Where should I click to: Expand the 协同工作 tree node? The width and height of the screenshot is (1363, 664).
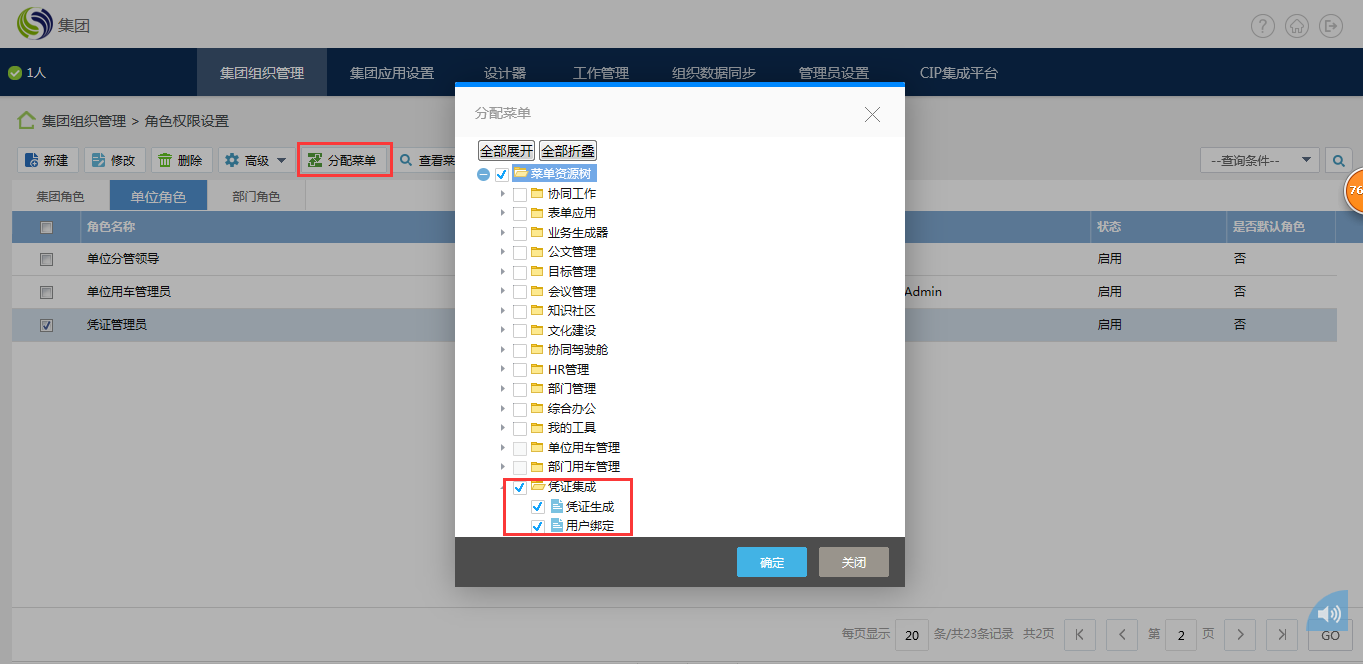[x=503, y=193]
